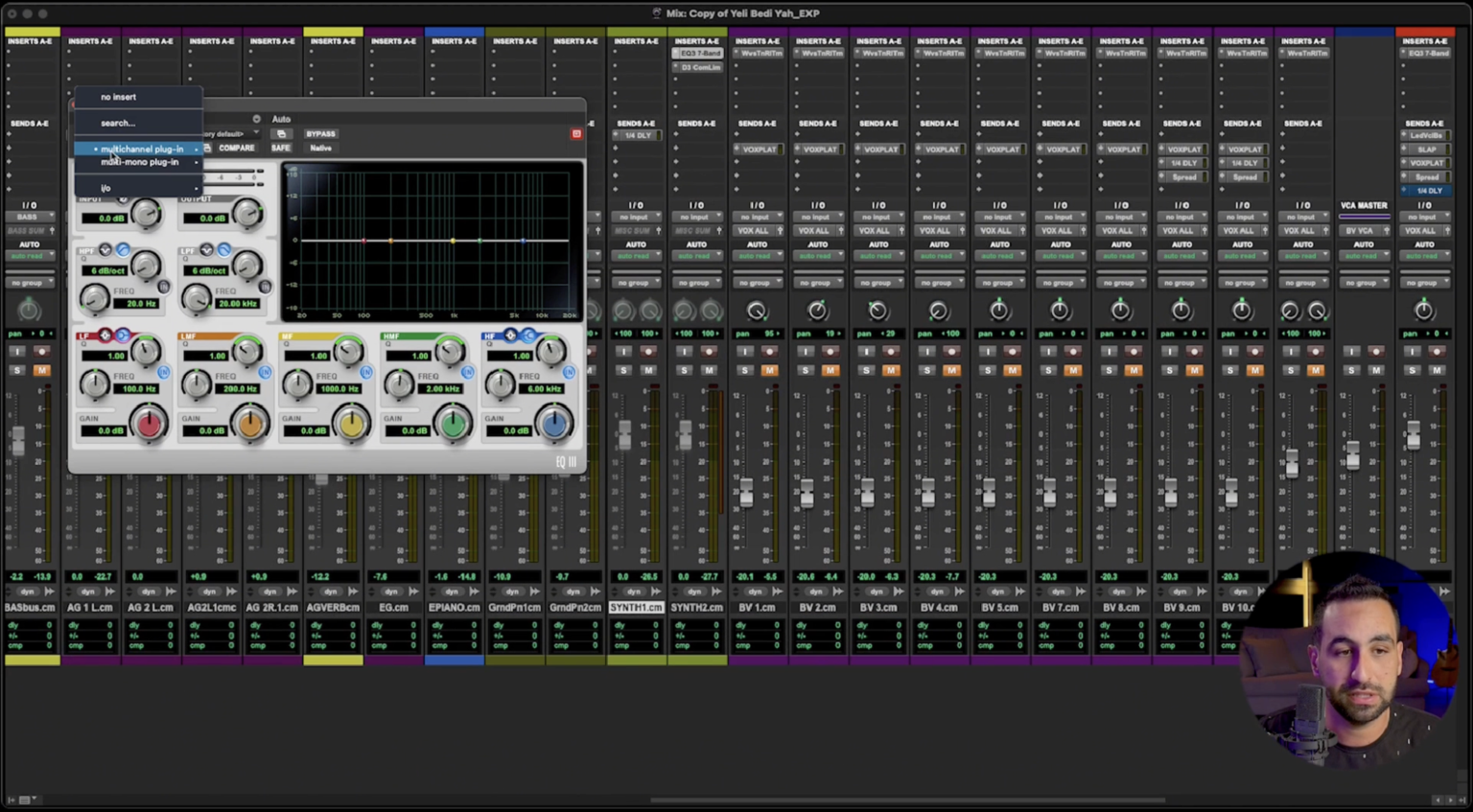Image resolution: width=1473 pixels, height=812 pixels.
Task: Click the COMPARE button
Action: [236, 148]
